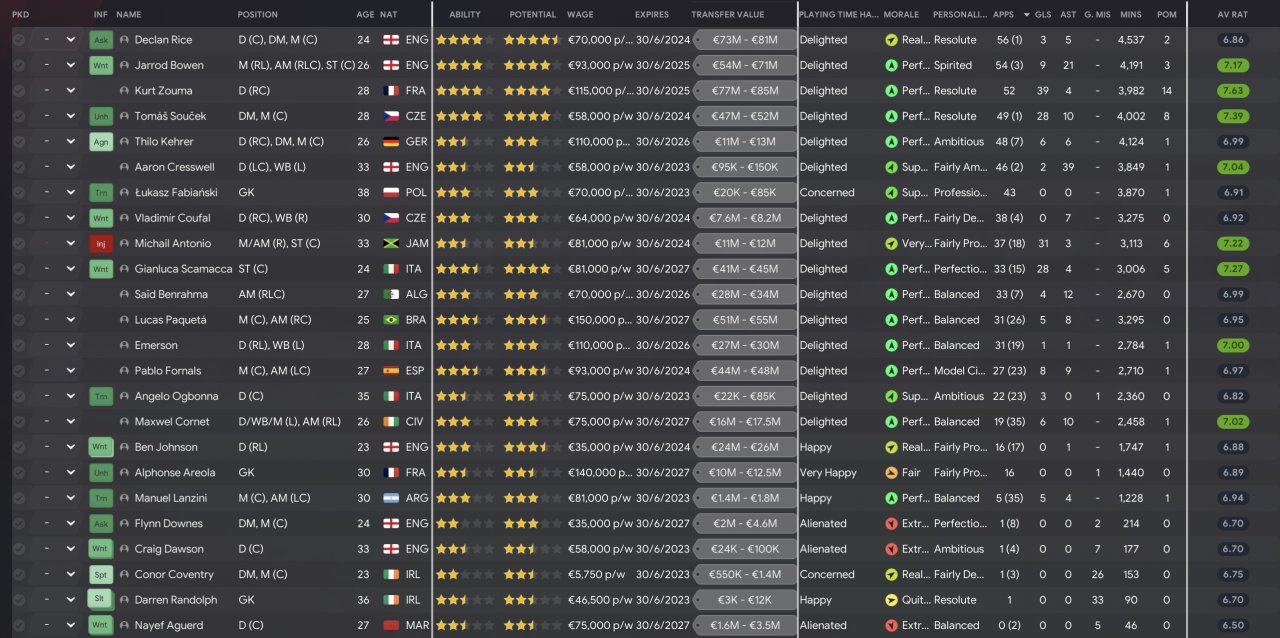The width and height of the screenshot is (1280, 638).
Task: Click Thilo Kehrer's 'Agn' status icon
Action: tap(101, 142)
